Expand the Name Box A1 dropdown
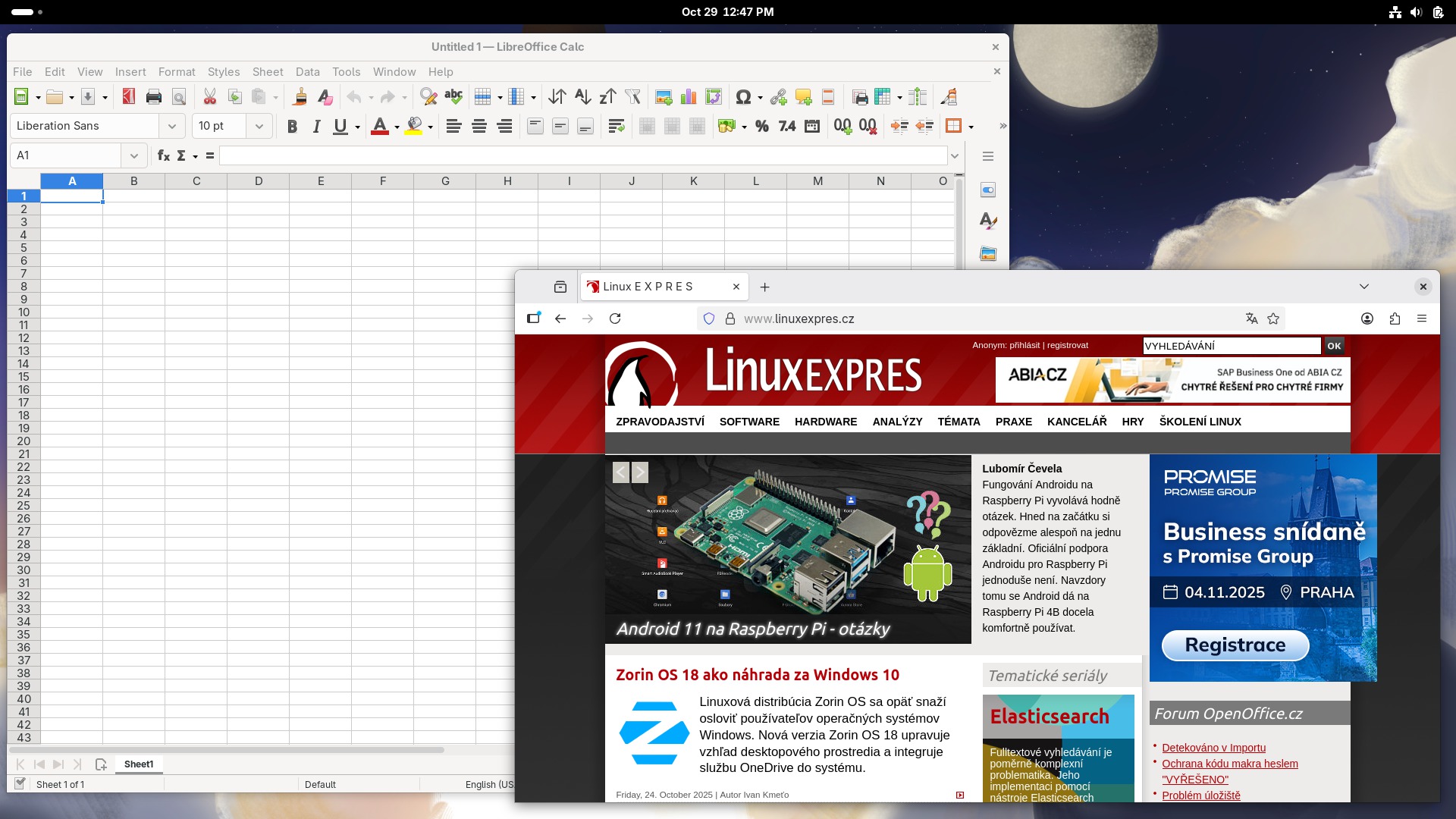Viewport: 1456px width, 819px height. 134,155
